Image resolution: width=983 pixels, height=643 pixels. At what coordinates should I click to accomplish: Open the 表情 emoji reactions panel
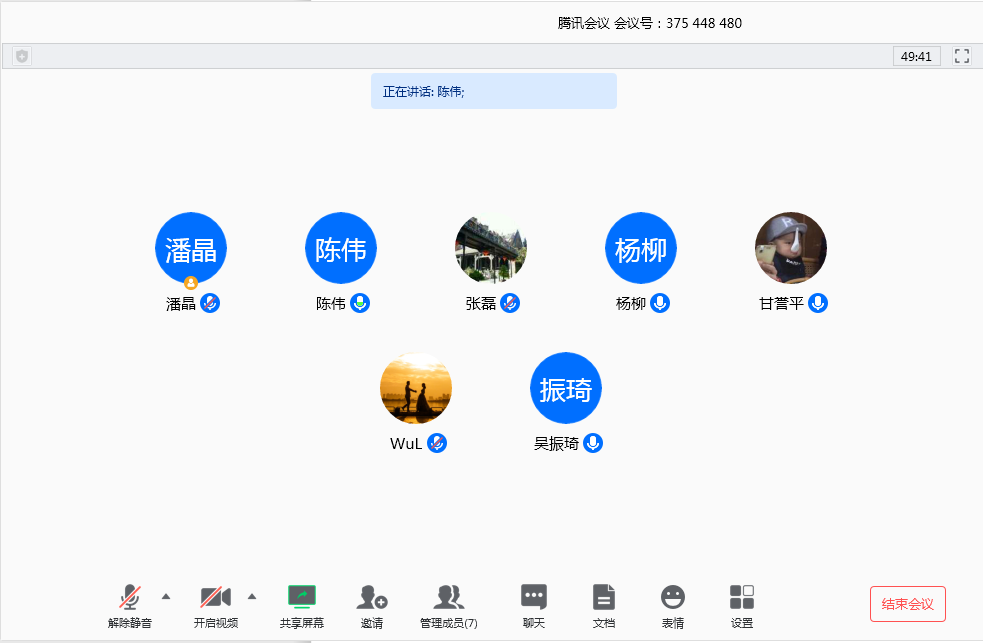pos(672,605)
